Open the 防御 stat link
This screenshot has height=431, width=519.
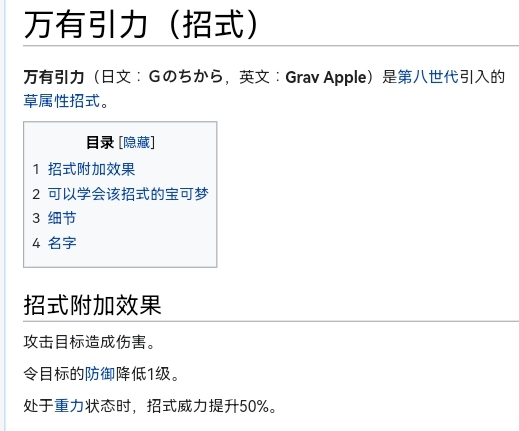[x=100, y=374]
